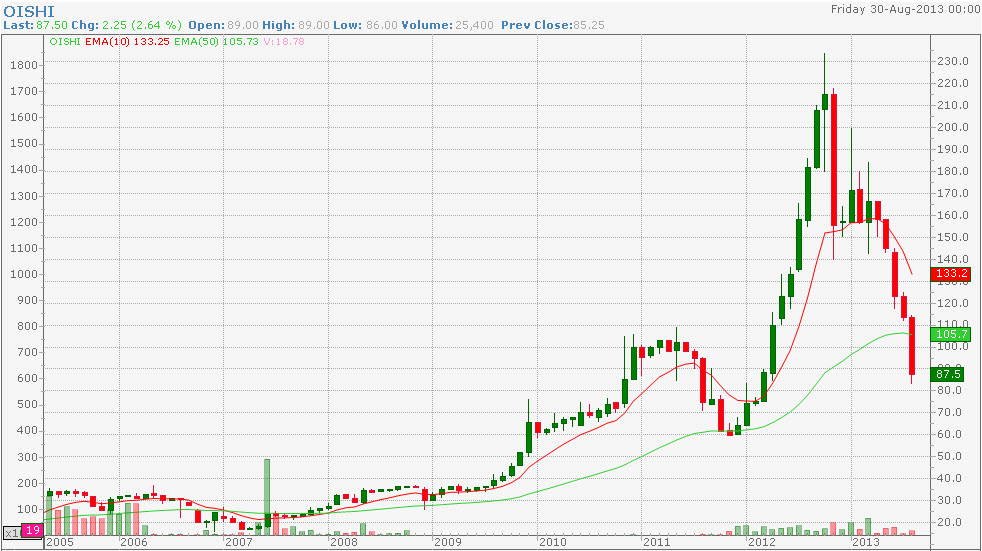Viewport: 982px width, 551px height.
Task: Select the Last: 87.50 value
Action: [34, 25]
